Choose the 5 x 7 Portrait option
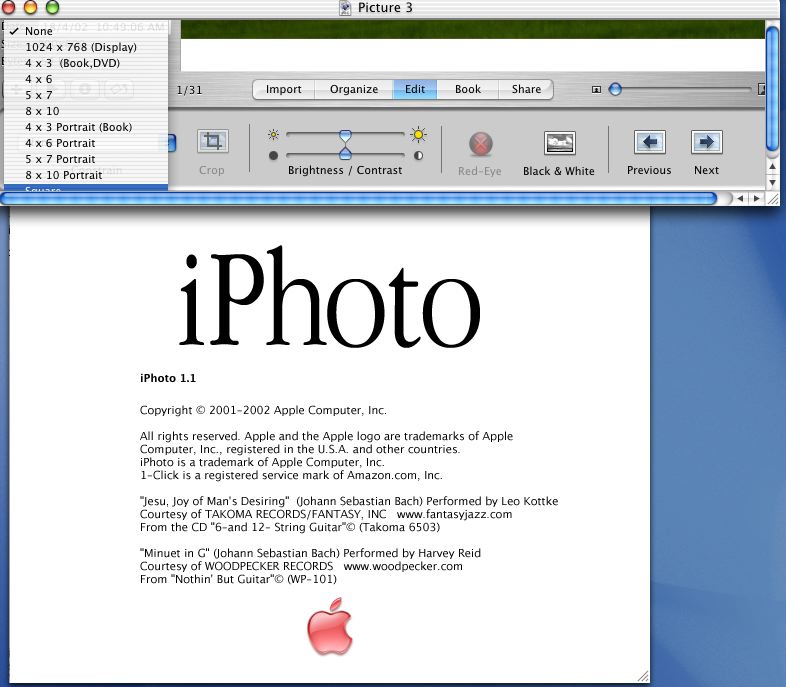The image size is (786, 687). pos(86,159)
